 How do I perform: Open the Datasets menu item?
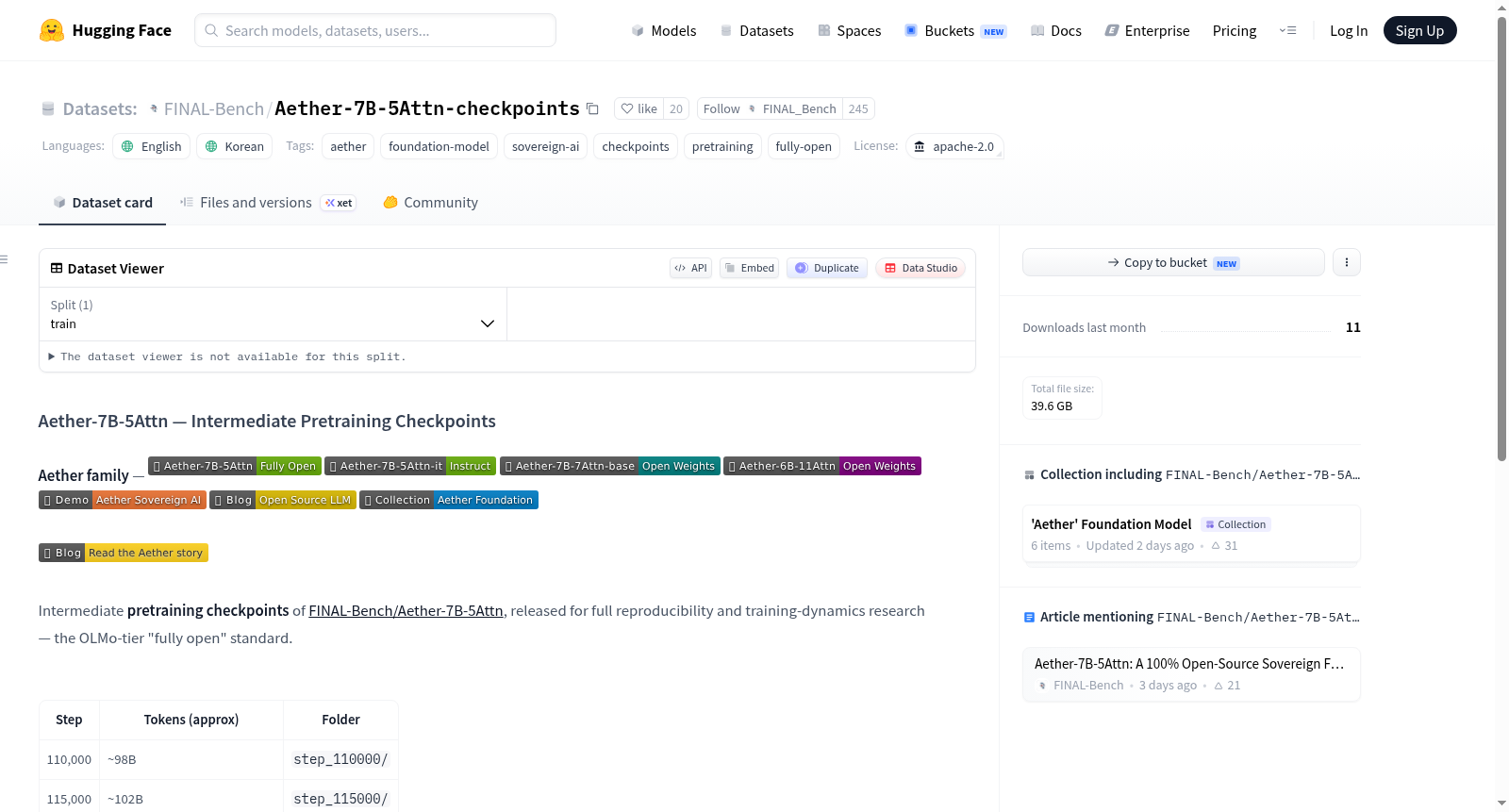click(x=757, y=30)
